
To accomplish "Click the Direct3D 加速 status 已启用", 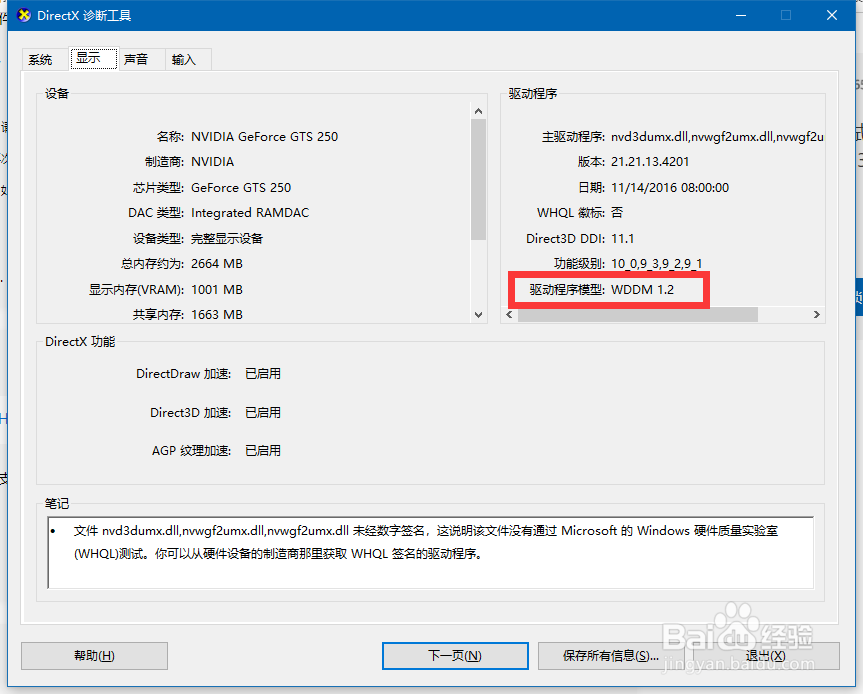I will pos(263,413).
